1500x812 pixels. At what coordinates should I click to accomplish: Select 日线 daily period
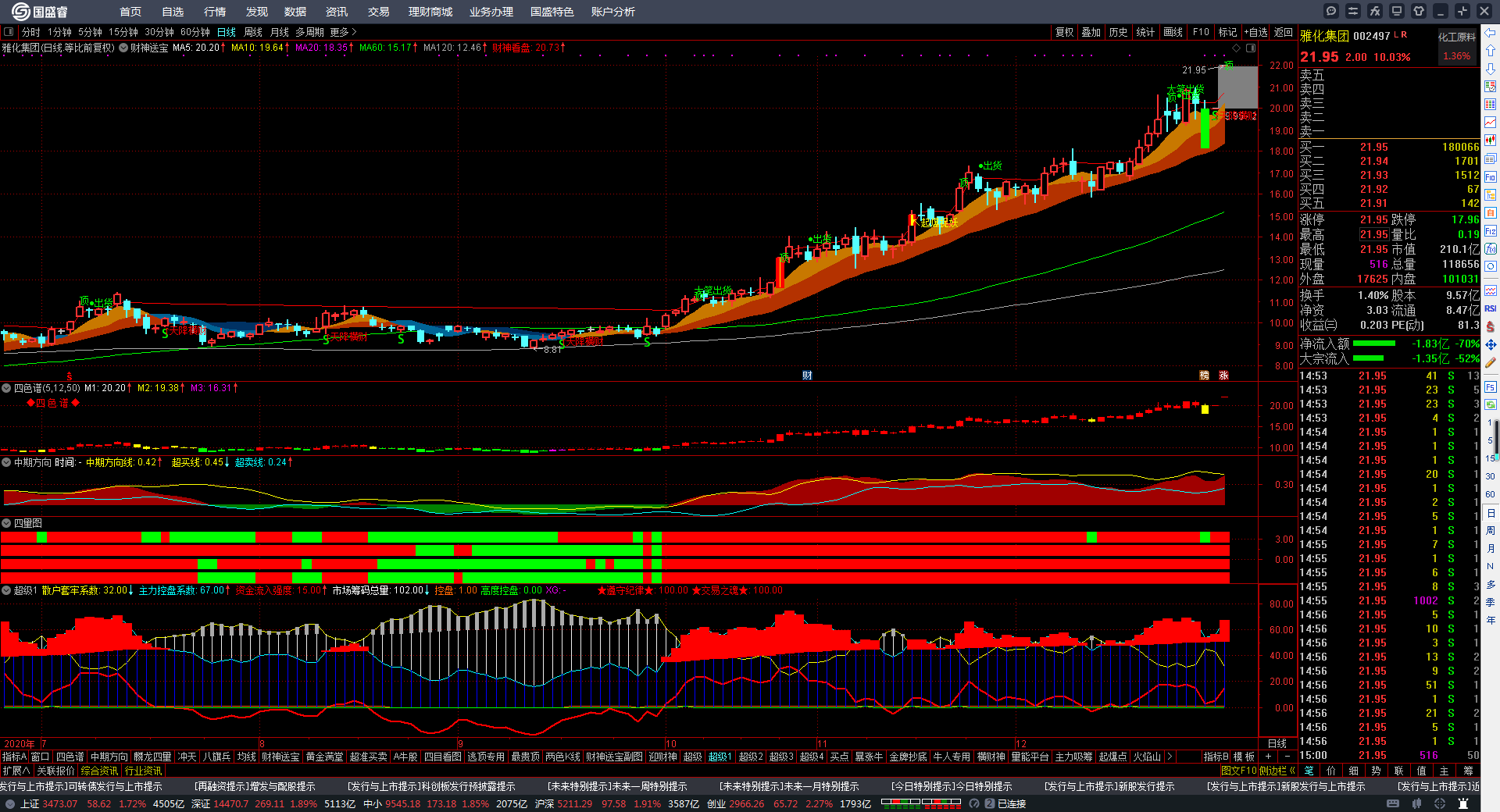pyautogui.click(x=227, y=32)
